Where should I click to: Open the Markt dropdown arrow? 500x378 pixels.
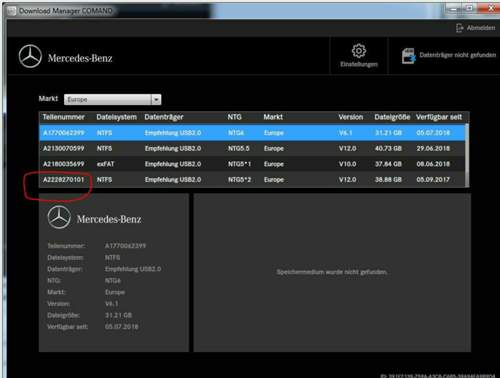coord(156,99)
